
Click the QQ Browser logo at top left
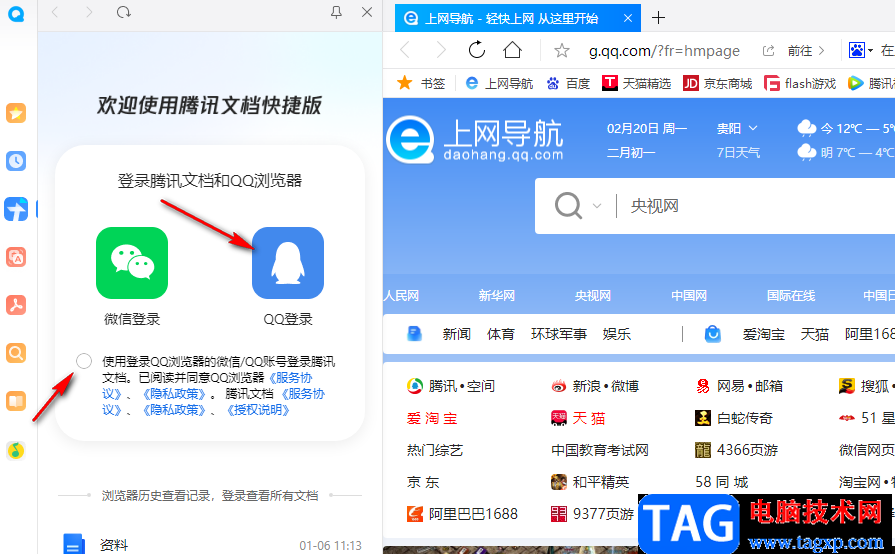pyautogui.click(x=17, y=13)
